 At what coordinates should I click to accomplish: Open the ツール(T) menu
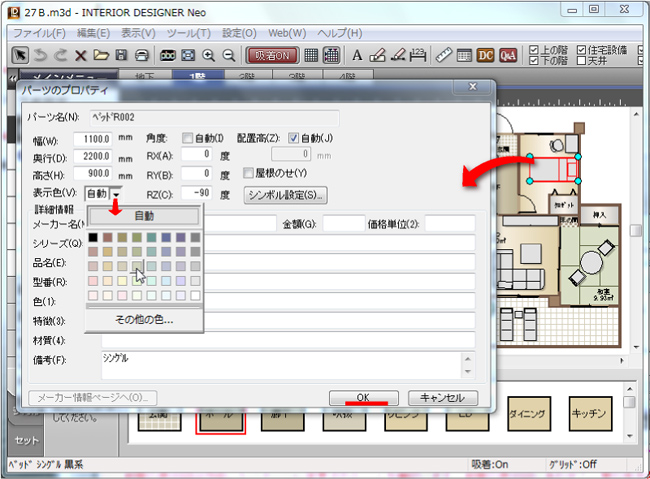[x=188, y=32]
